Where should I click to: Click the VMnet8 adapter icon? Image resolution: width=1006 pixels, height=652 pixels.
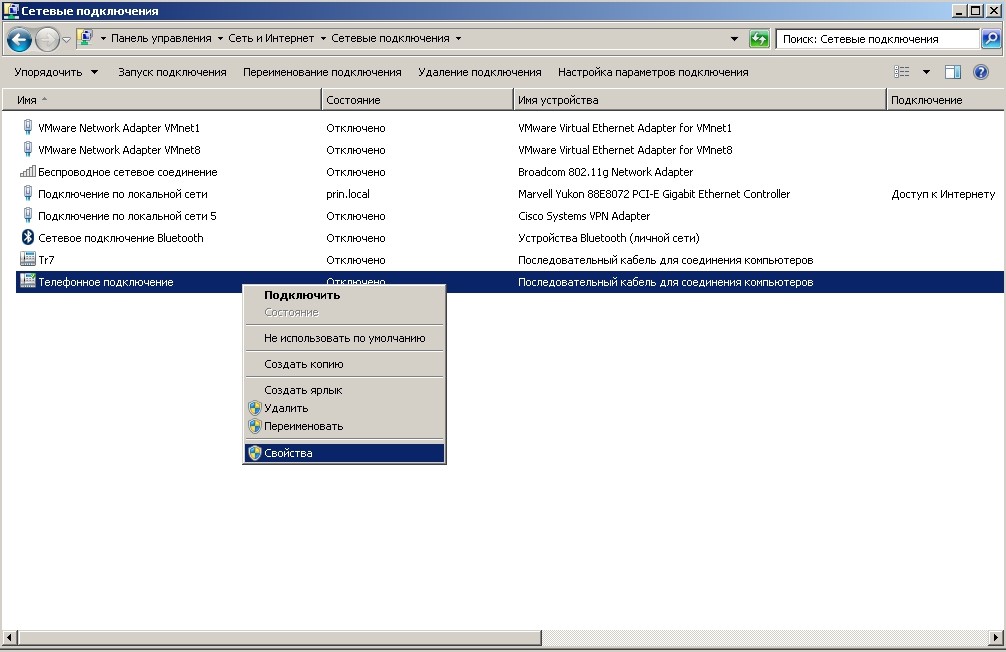(x=28, y=150)
